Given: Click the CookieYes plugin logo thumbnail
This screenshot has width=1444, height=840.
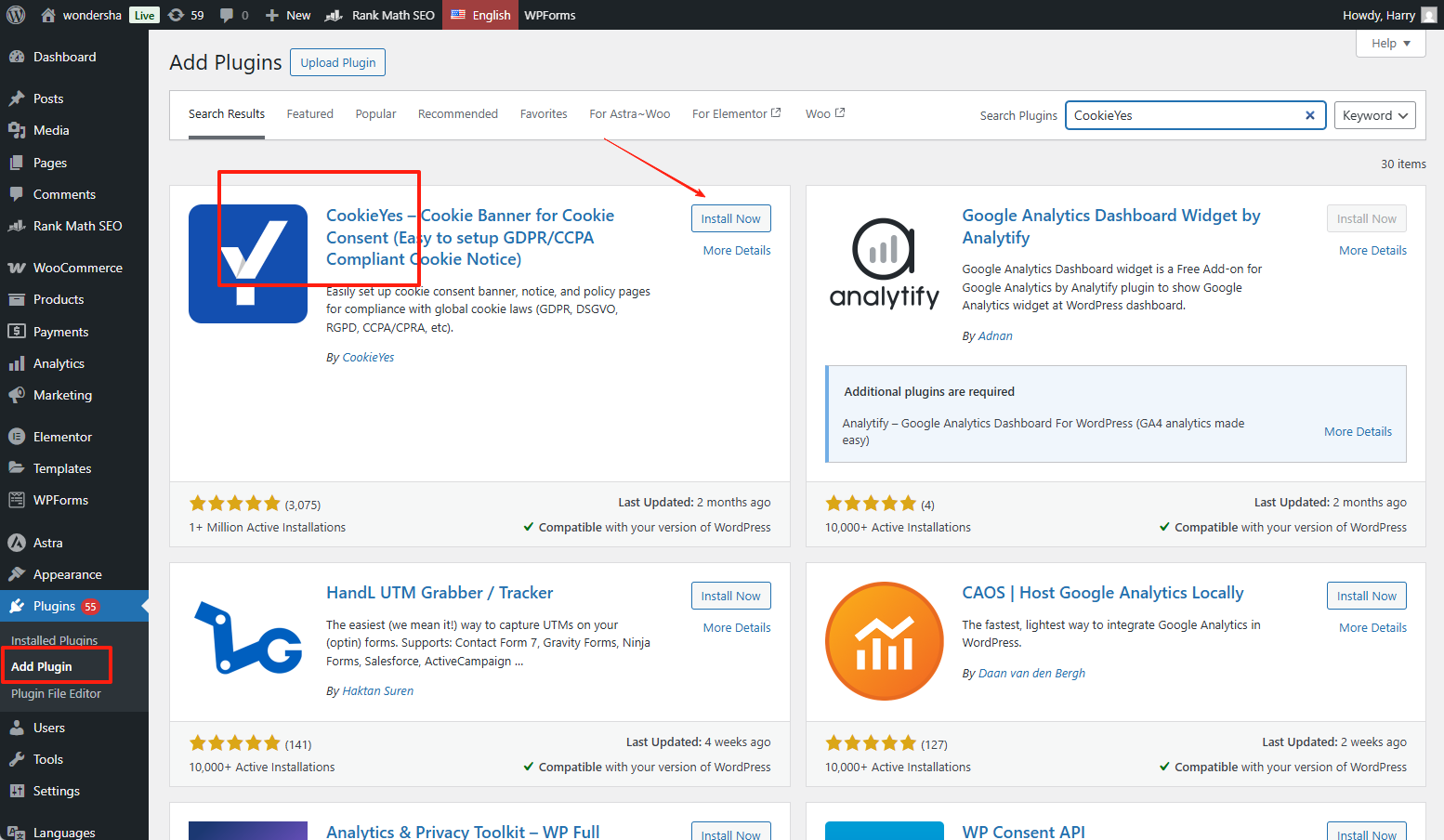Looking at the screenshot, I should [x=247, y=264].
